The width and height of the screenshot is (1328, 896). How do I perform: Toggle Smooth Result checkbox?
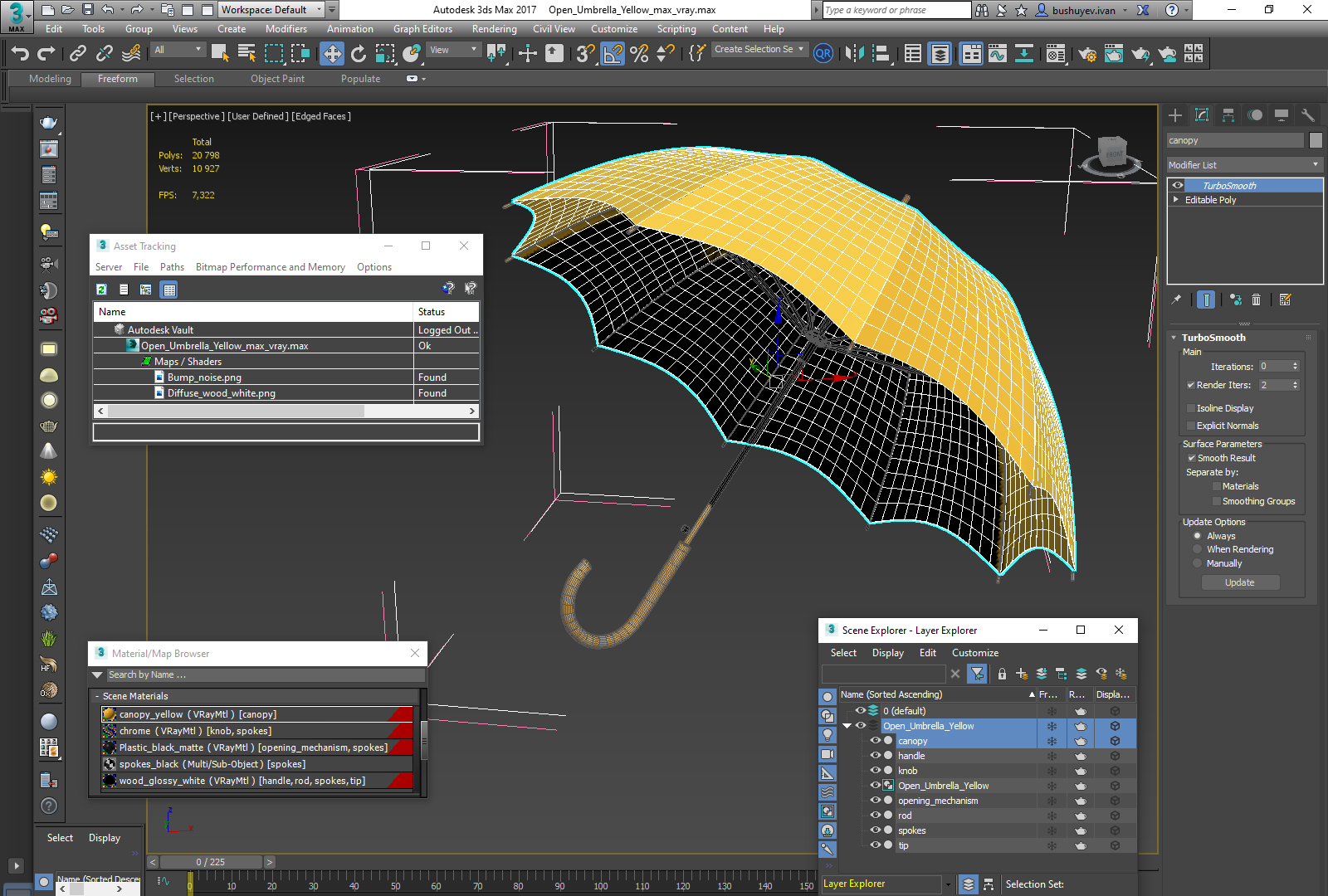click(1192, 458)
